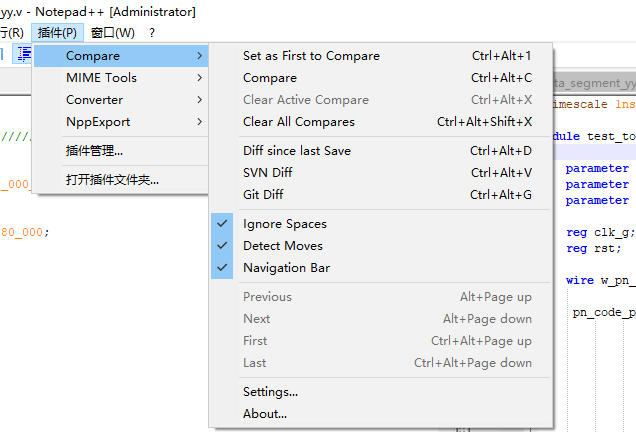This screenshot has width=636, height=432.
Task: Expand the Compare submenu arrow
Action: (200, 56)
